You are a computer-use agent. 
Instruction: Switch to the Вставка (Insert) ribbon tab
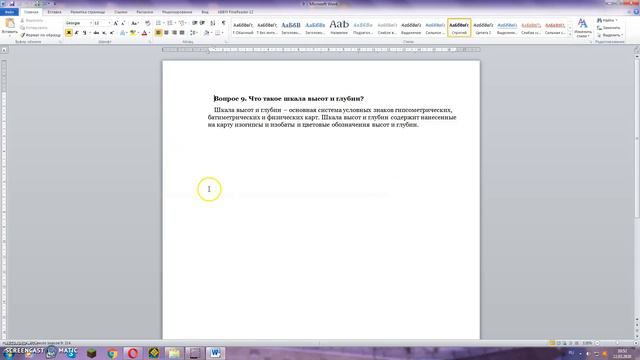(54, 12)
